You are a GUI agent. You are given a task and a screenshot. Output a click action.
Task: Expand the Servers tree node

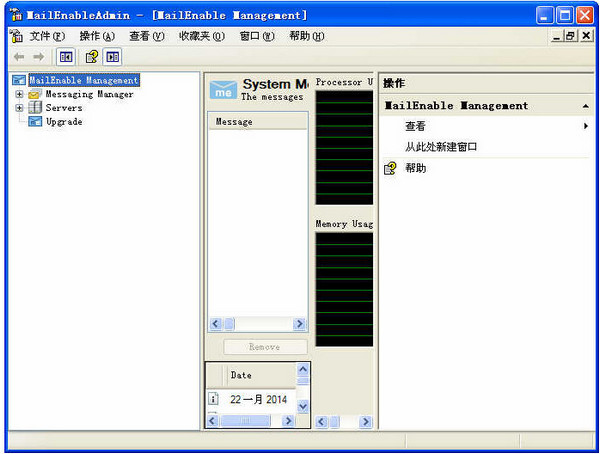click(x=19, y=108)
